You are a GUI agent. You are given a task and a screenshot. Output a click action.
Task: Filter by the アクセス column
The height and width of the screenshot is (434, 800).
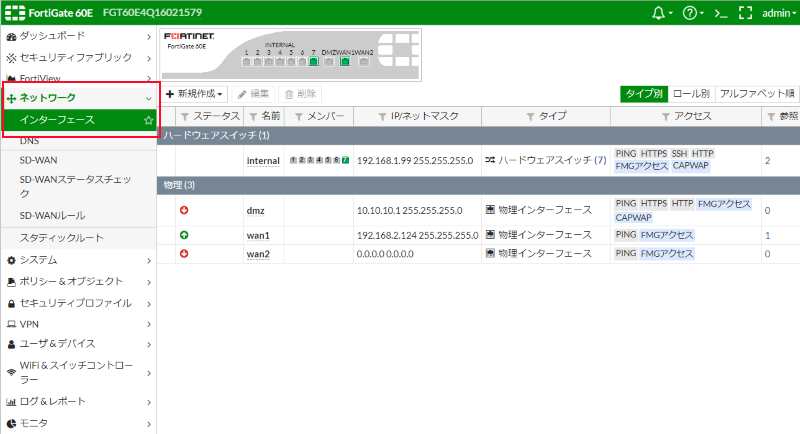[666, 117]
